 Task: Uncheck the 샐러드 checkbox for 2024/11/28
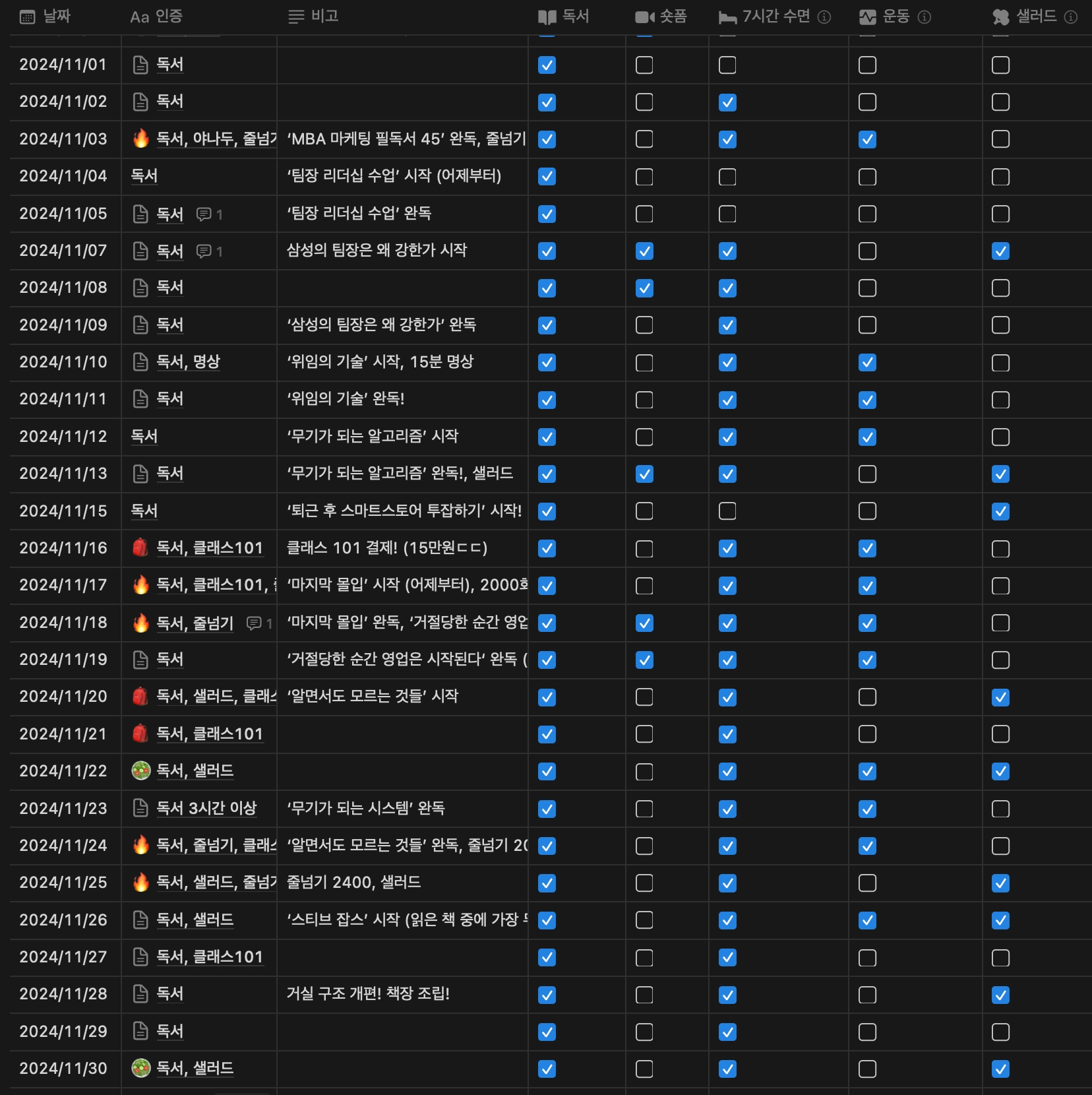[x=1000, y=995]
